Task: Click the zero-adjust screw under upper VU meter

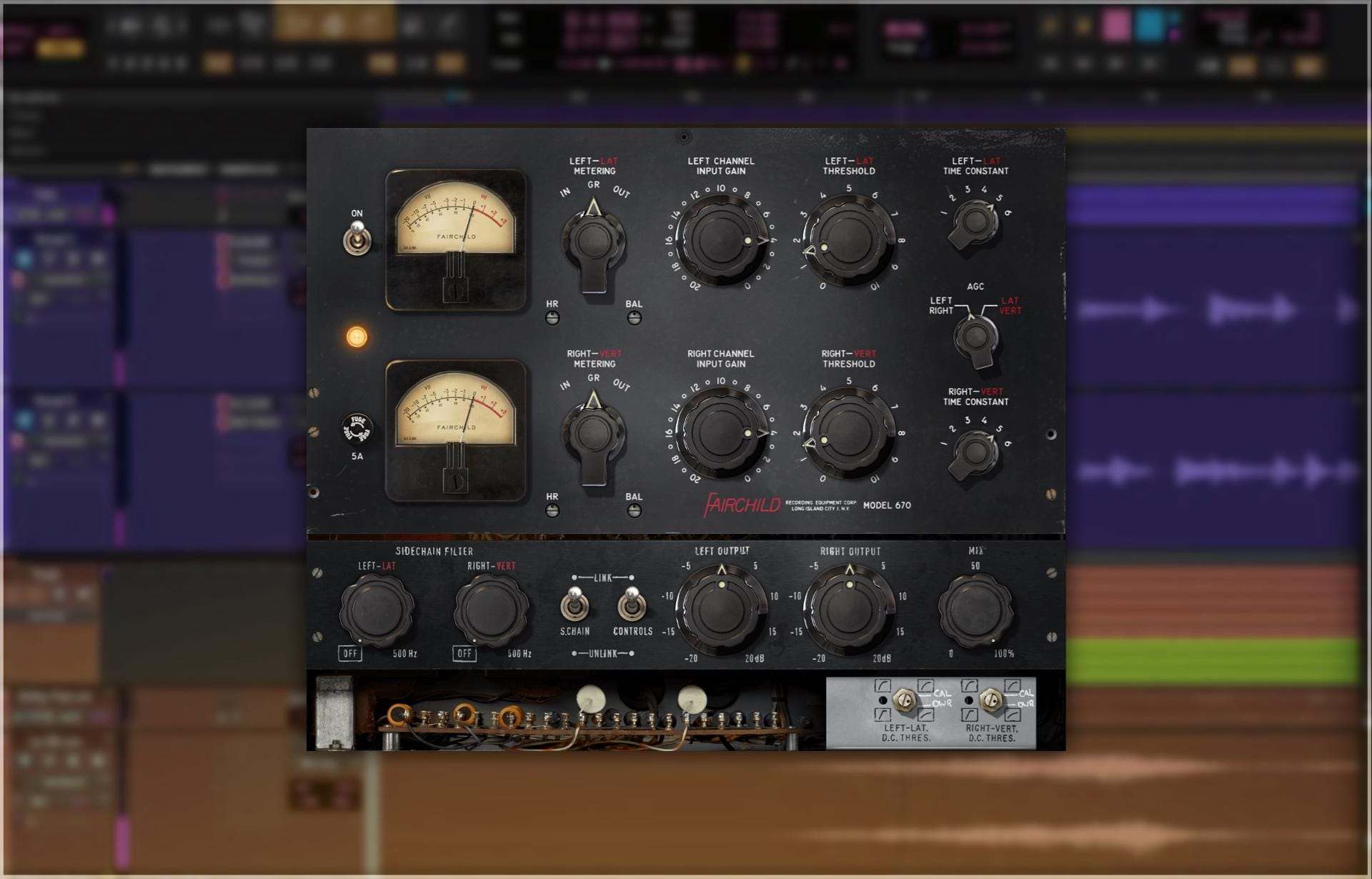Action: point(455,291)
